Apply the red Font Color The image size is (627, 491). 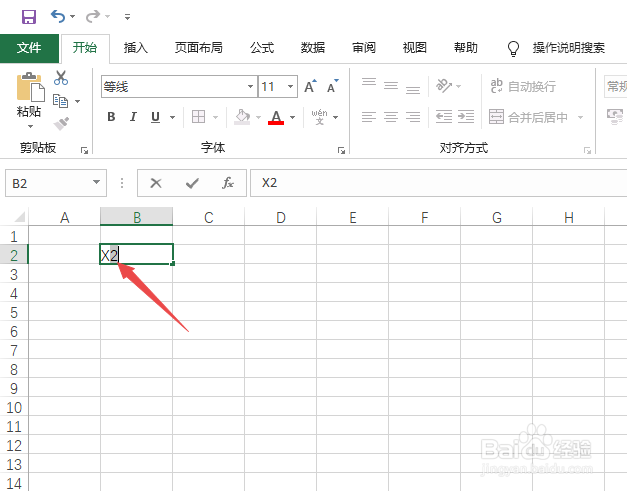[276, 117]
